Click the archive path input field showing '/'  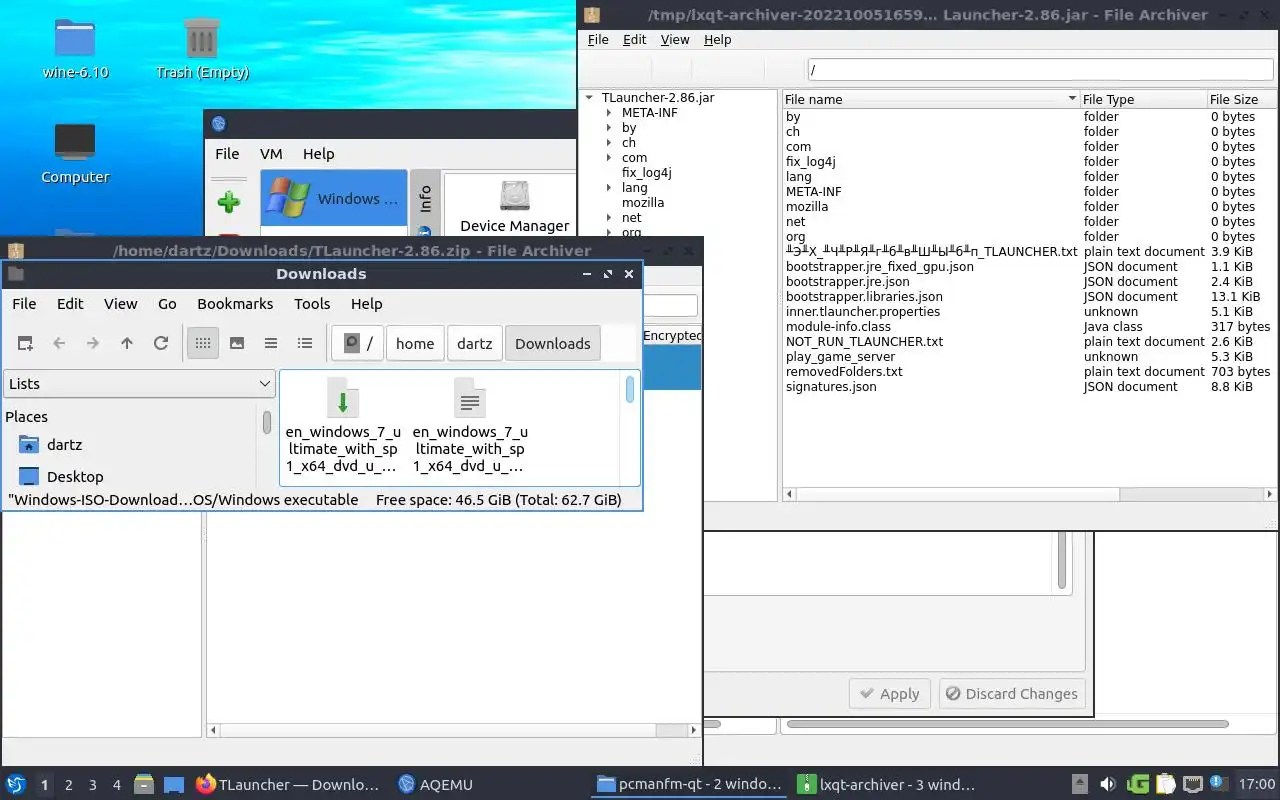(x=1040, y=70)
